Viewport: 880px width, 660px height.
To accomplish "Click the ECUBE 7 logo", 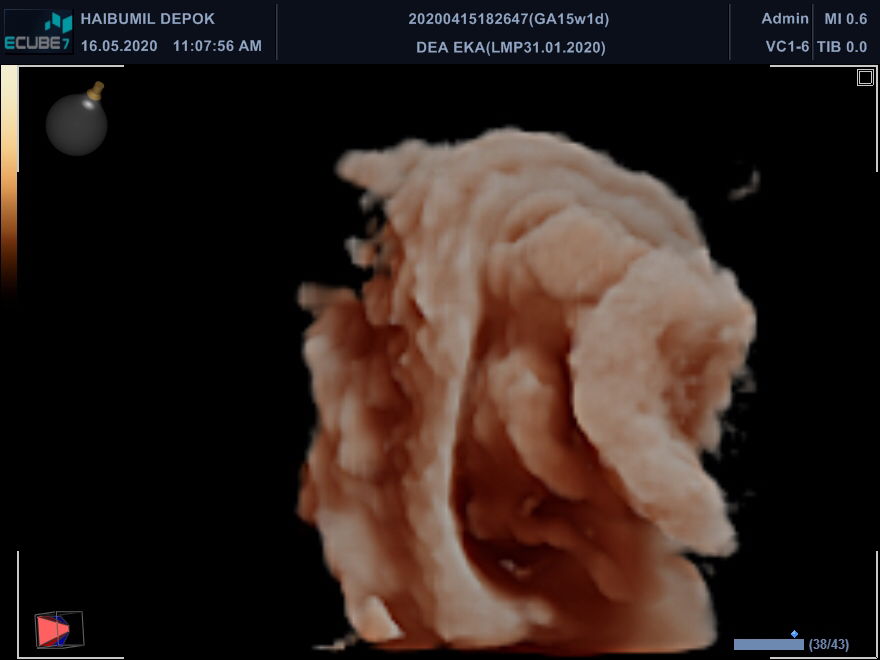I will coord(40,31).
